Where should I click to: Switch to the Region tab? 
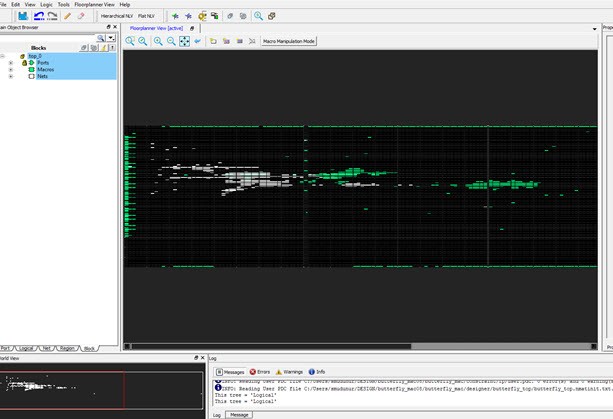[x=67, y=347]
